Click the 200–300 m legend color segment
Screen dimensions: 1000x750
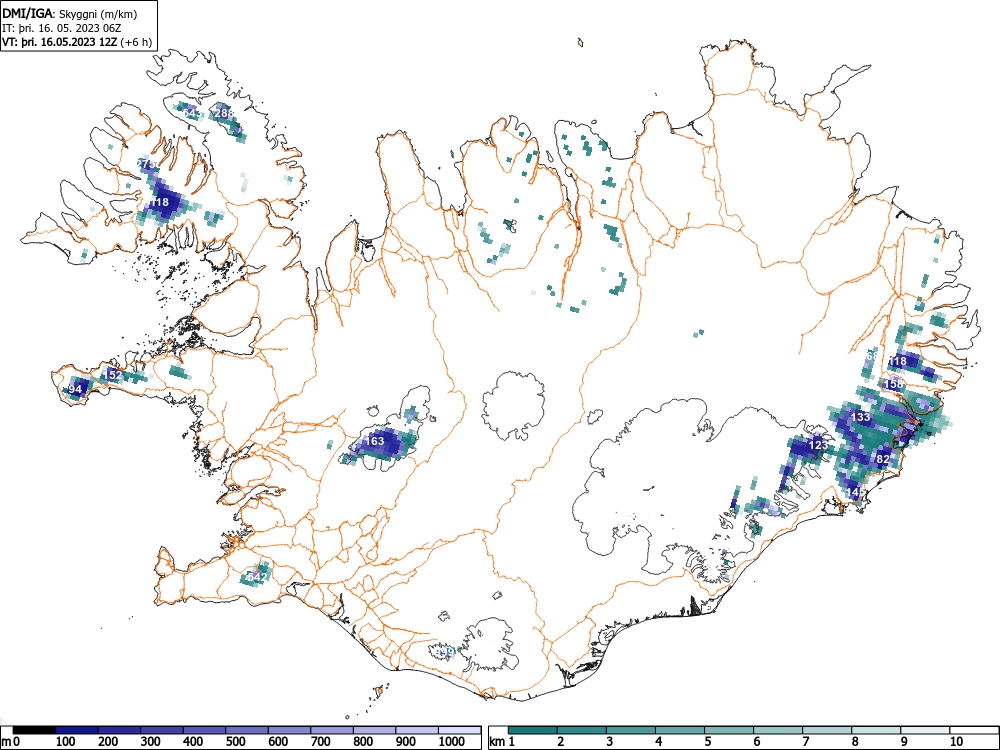pyautogui.click(x=119, y=730)
